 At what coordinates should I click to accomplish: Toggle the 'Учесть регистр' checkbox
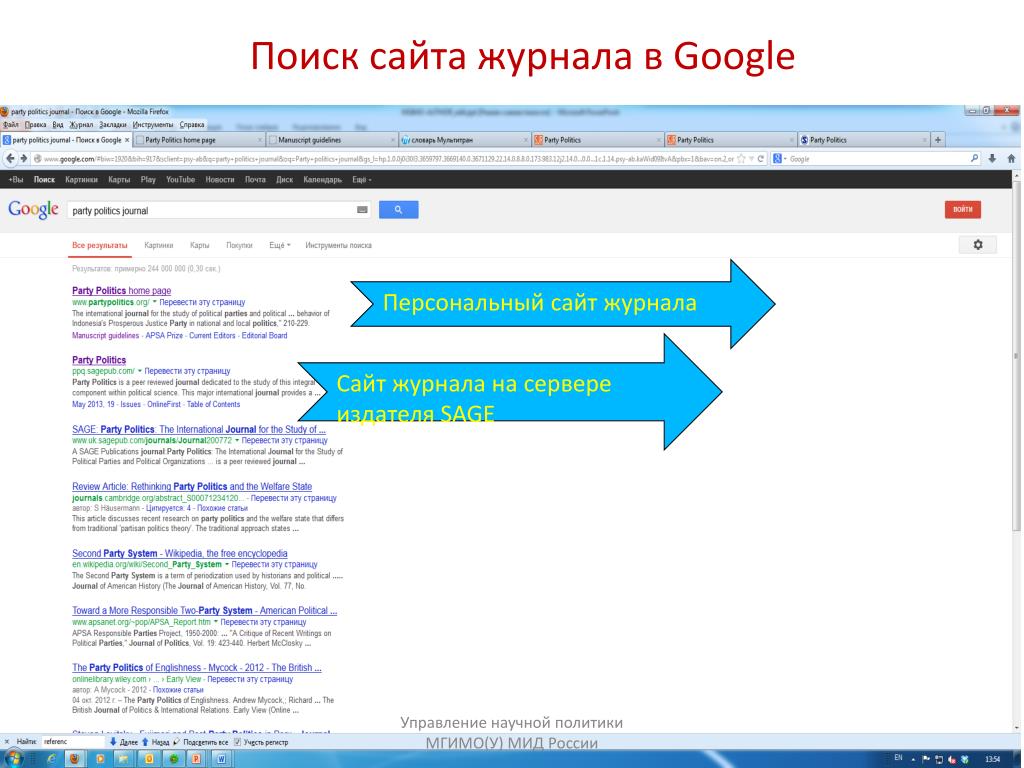tap(237, 742)
